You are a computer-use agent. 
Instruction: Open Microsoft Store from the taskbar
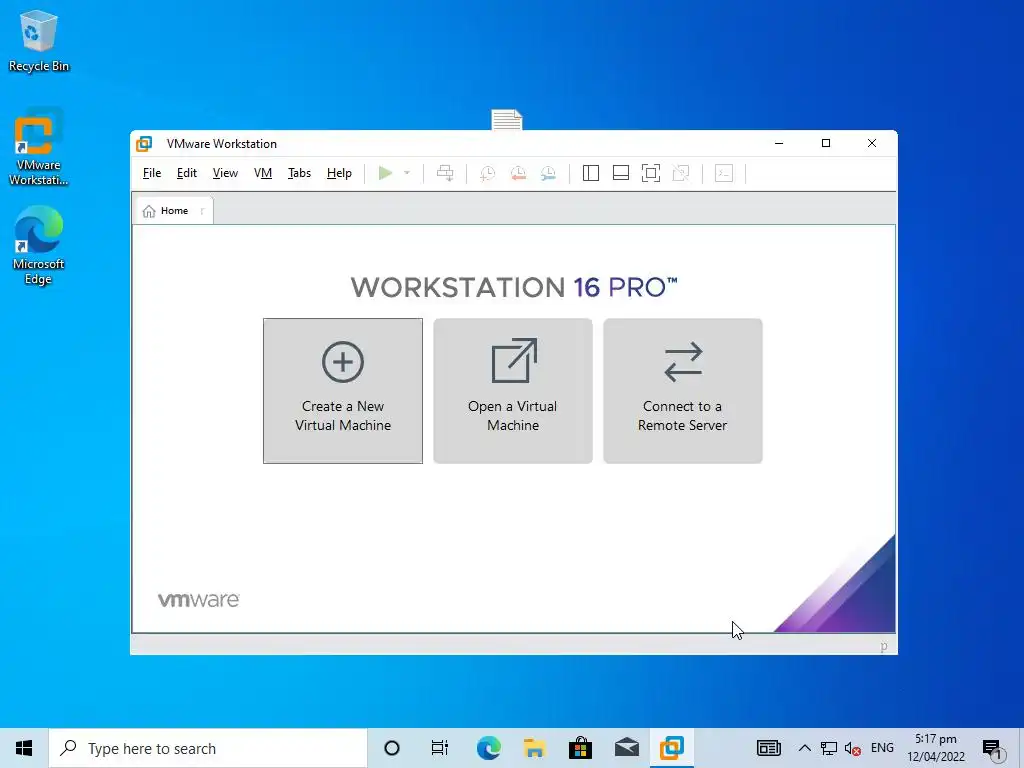(580, 748)
